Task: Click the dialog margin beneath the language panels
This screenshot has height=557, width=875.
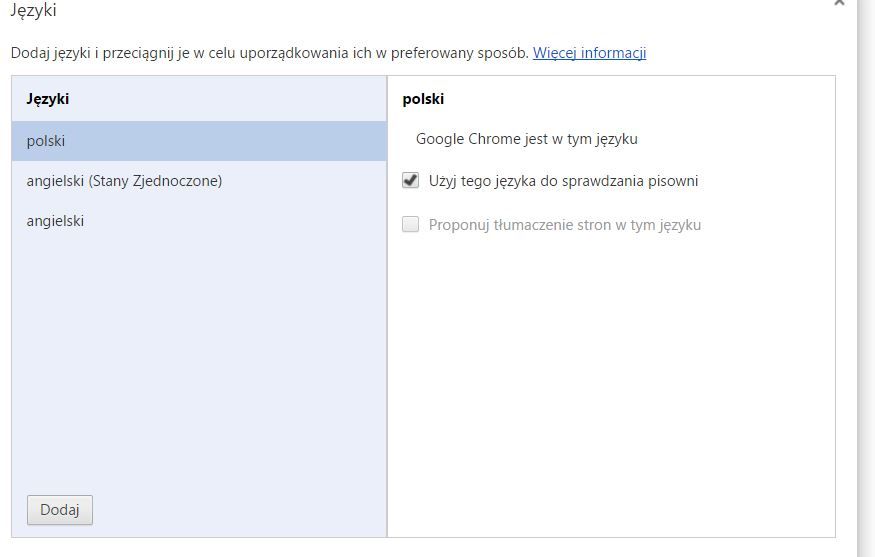Action: tap(420, 547)
